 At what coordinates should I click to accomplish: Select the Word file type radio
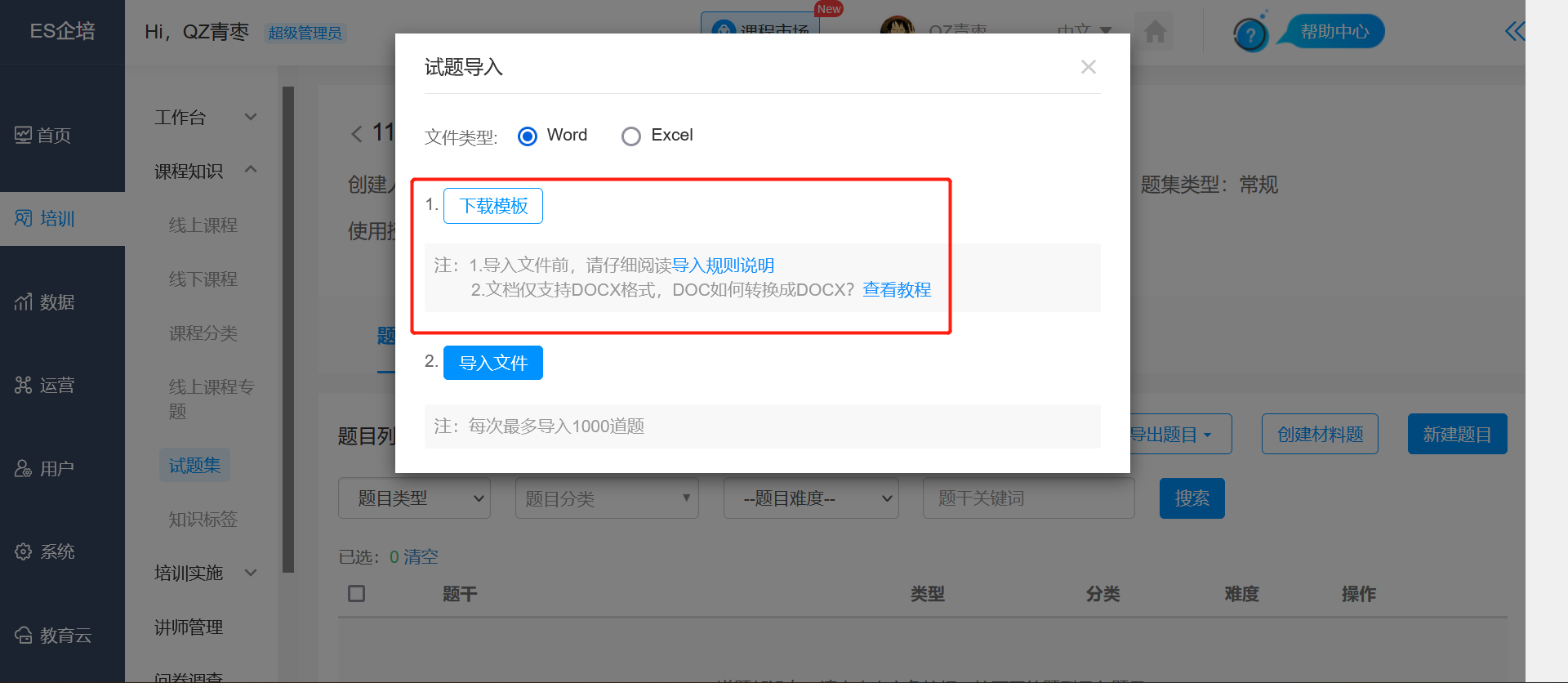pos(528,136)
